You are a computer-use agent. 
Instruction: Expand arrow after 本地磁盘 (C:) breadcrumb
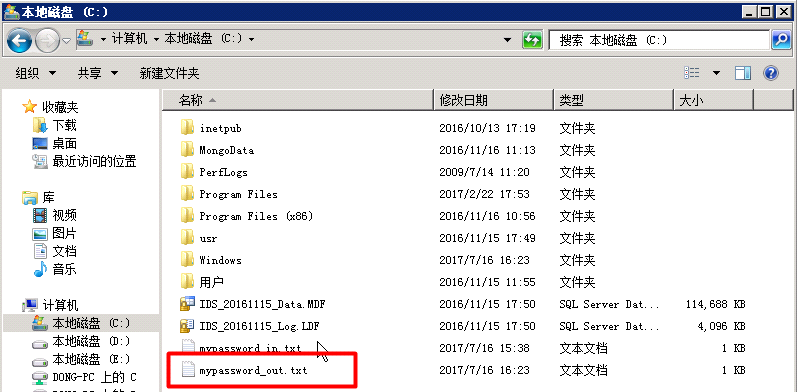click(x=251, y=40)
